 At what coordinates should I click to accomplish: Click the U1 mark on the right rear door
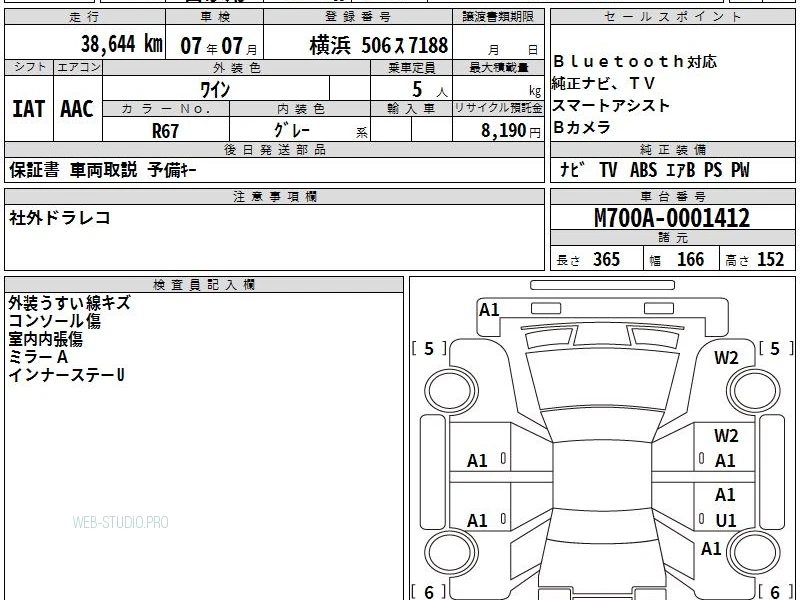pyautogui.click(x=726, y=520)
